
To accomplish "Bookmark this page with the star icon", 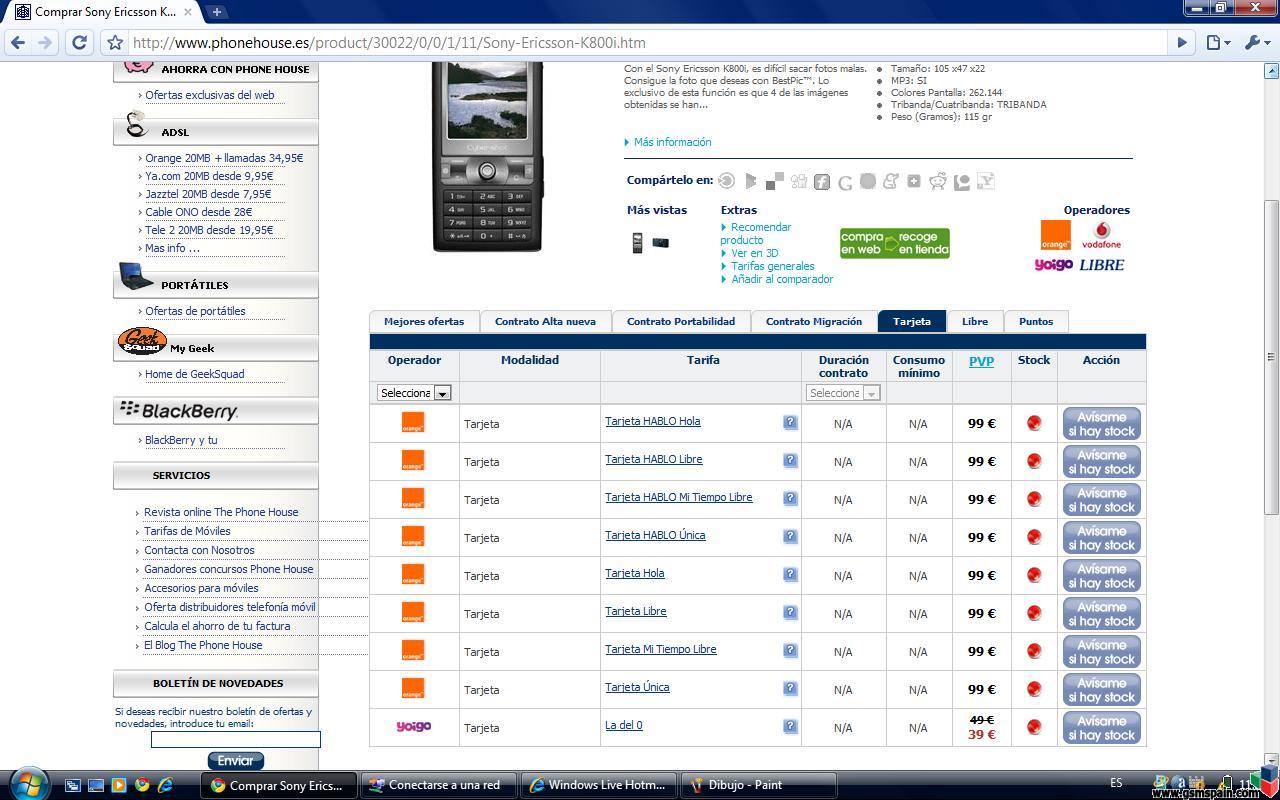I will [115, 43].
